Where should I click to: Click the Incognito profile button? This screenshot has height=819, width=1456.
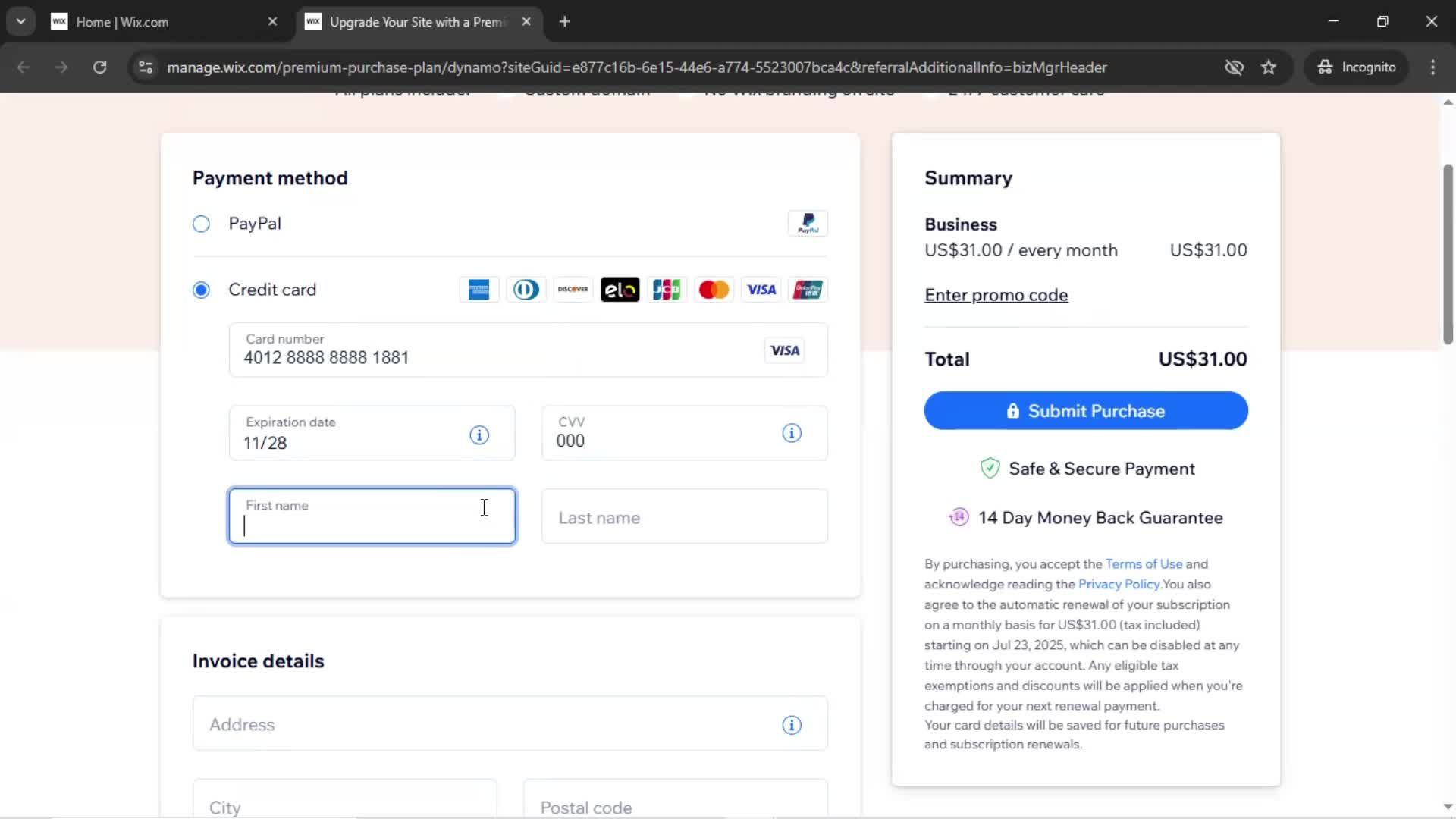click(1357, 67)
